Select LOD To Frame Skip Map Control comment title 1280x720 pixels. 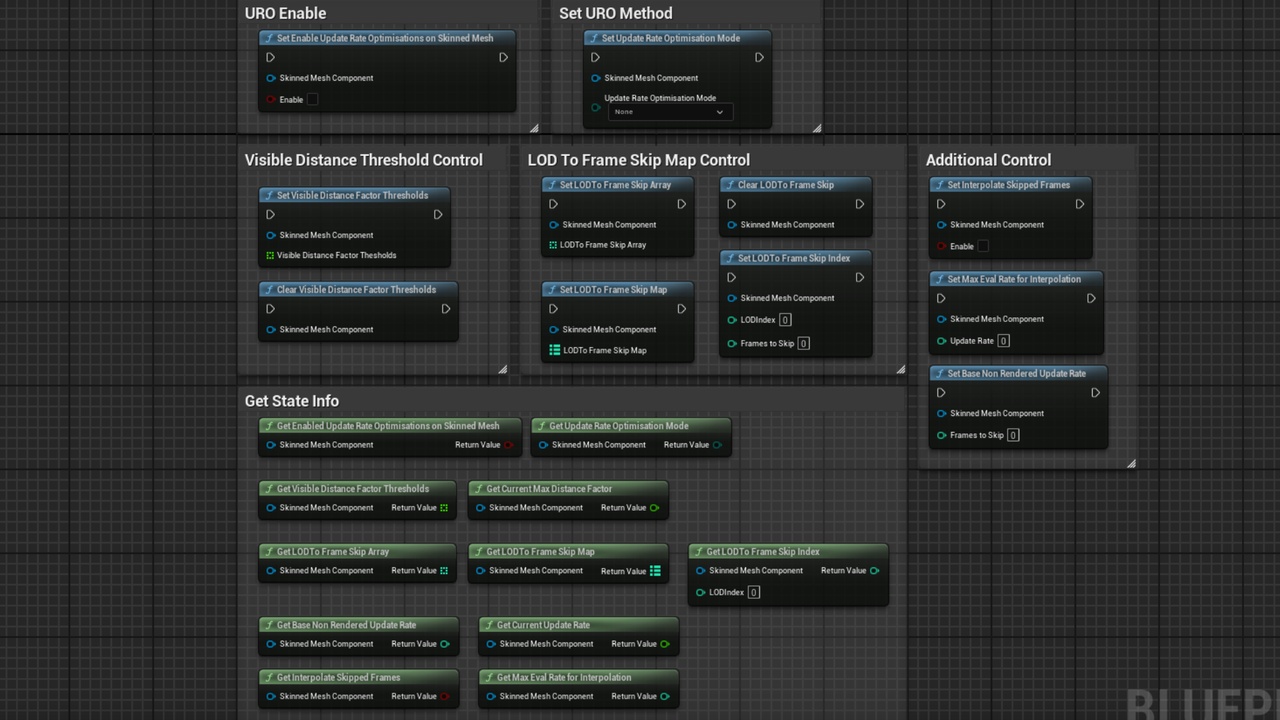(639, 160)
